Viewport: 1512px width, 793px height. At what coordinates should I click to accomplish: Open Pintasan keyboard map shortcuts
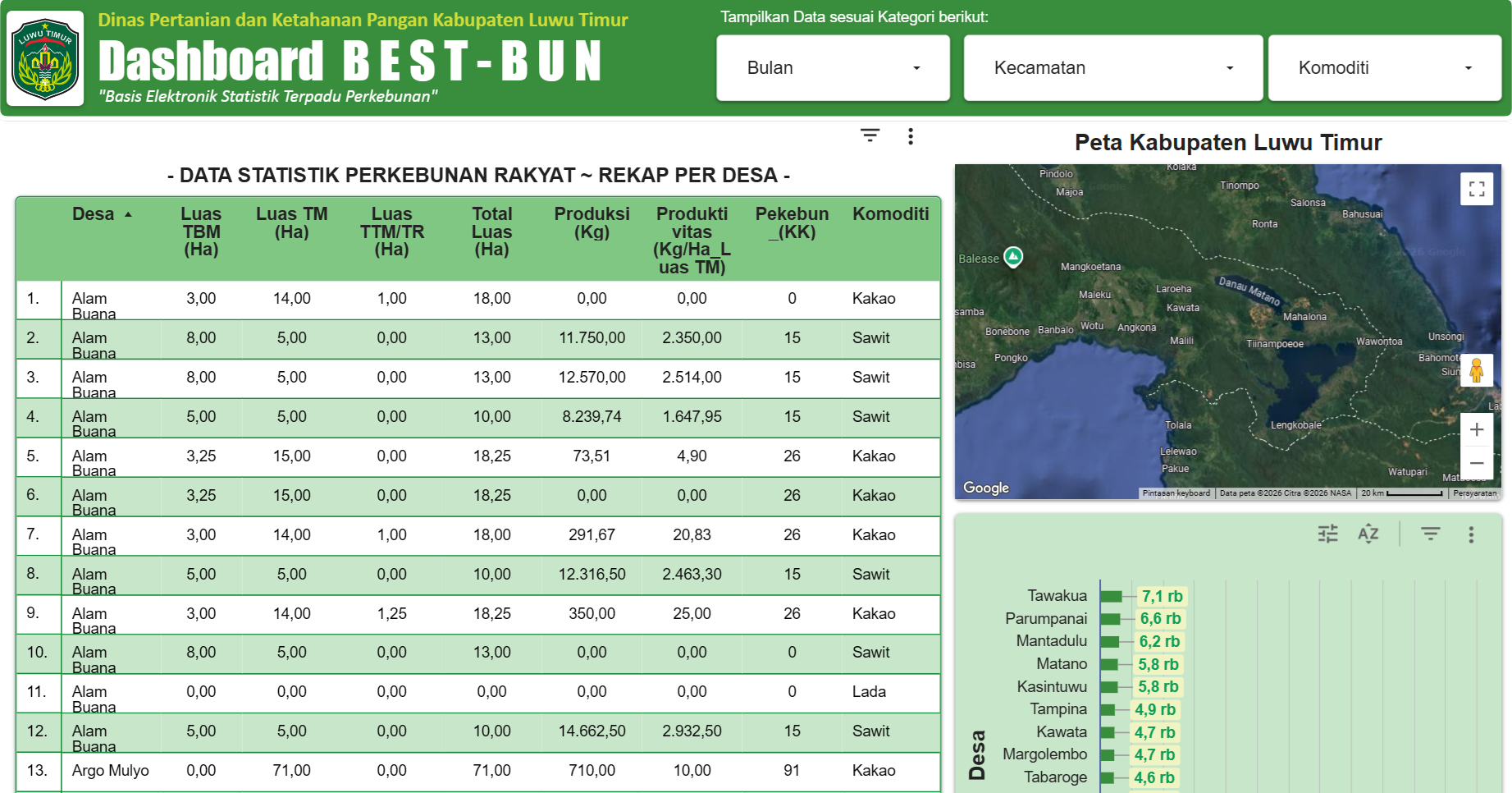coord(1176,493)
